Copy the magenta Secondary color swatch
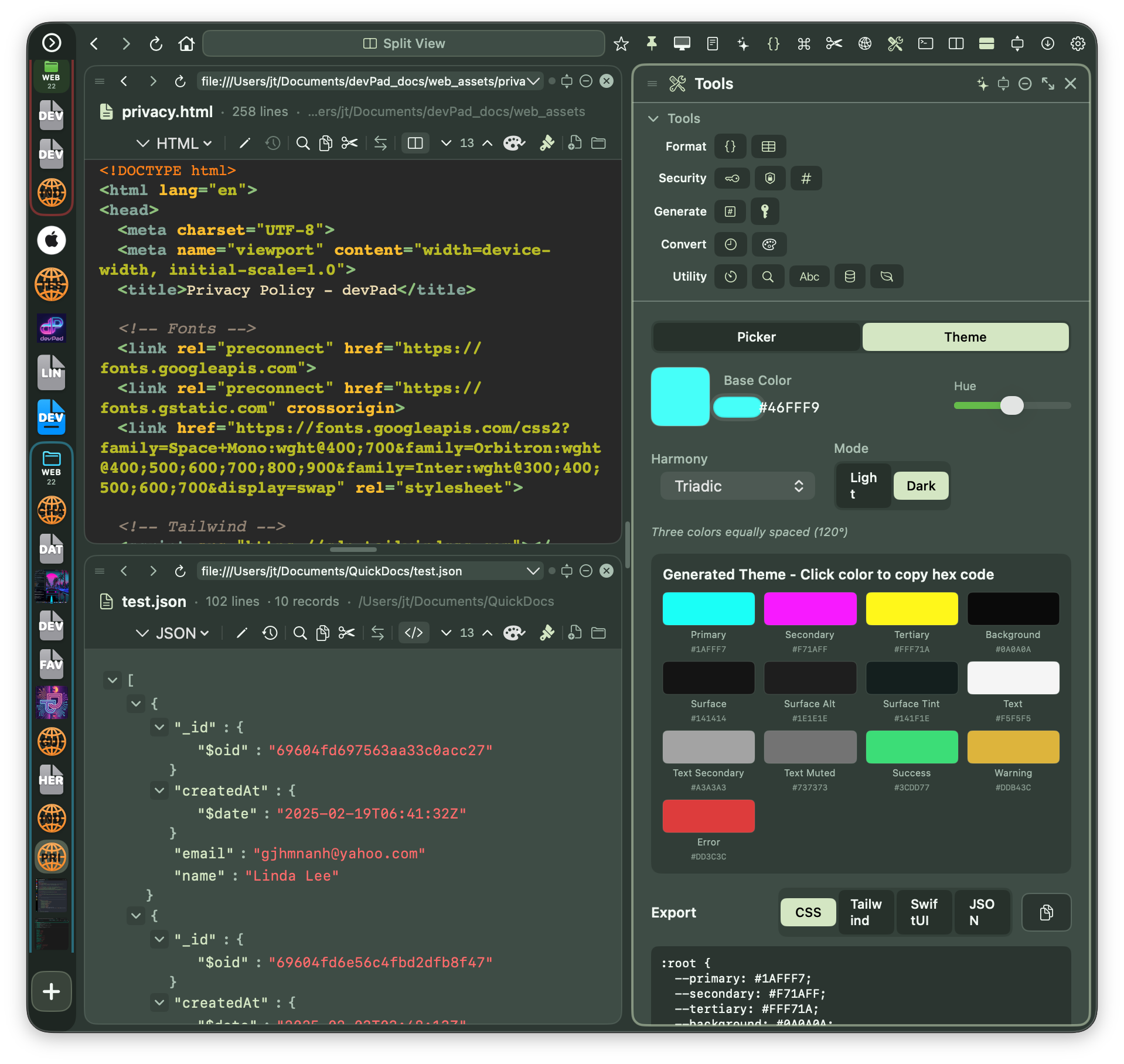This screenshot has width=1124, height=1064. tap(810, 608)
